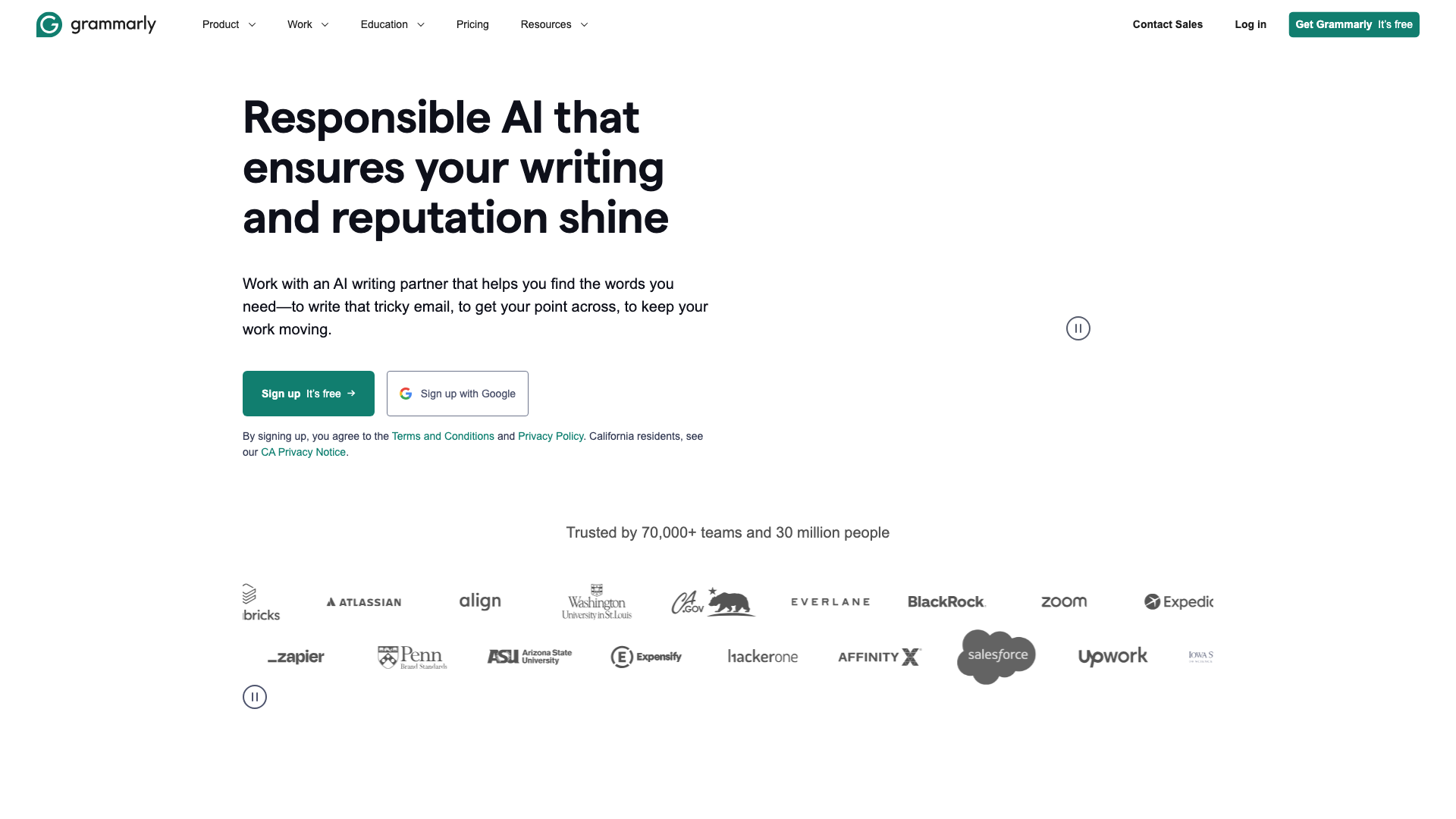Click the Zoom logo in trusted brands

tap(1063, 601)
